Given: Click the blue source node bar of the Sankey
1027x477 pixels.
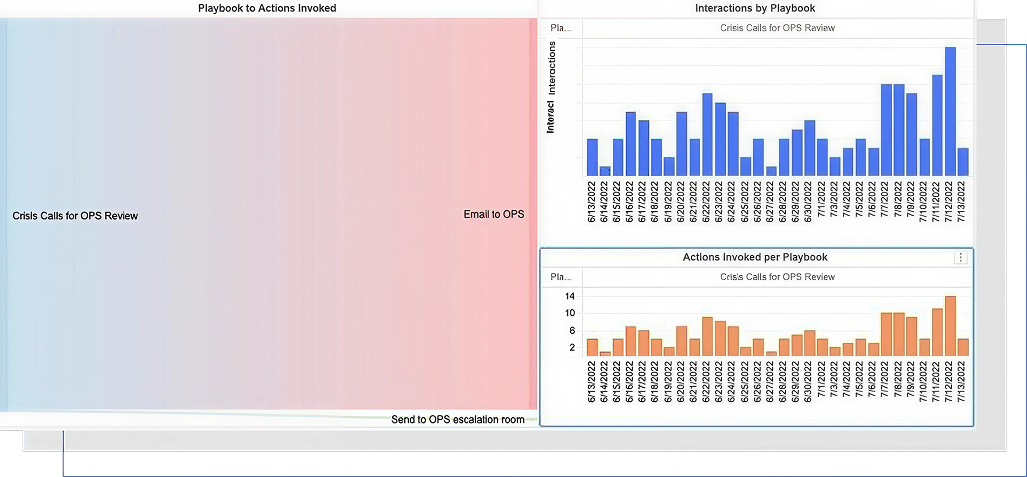Looking at the screenshot, I should pyautogui.click(x=3, y=214).
